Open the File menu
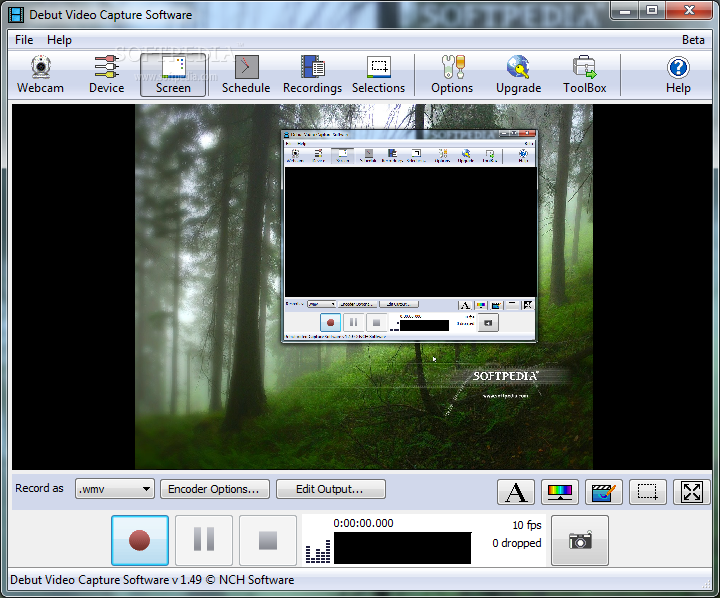Screen dimensions: 720x598 24,40
